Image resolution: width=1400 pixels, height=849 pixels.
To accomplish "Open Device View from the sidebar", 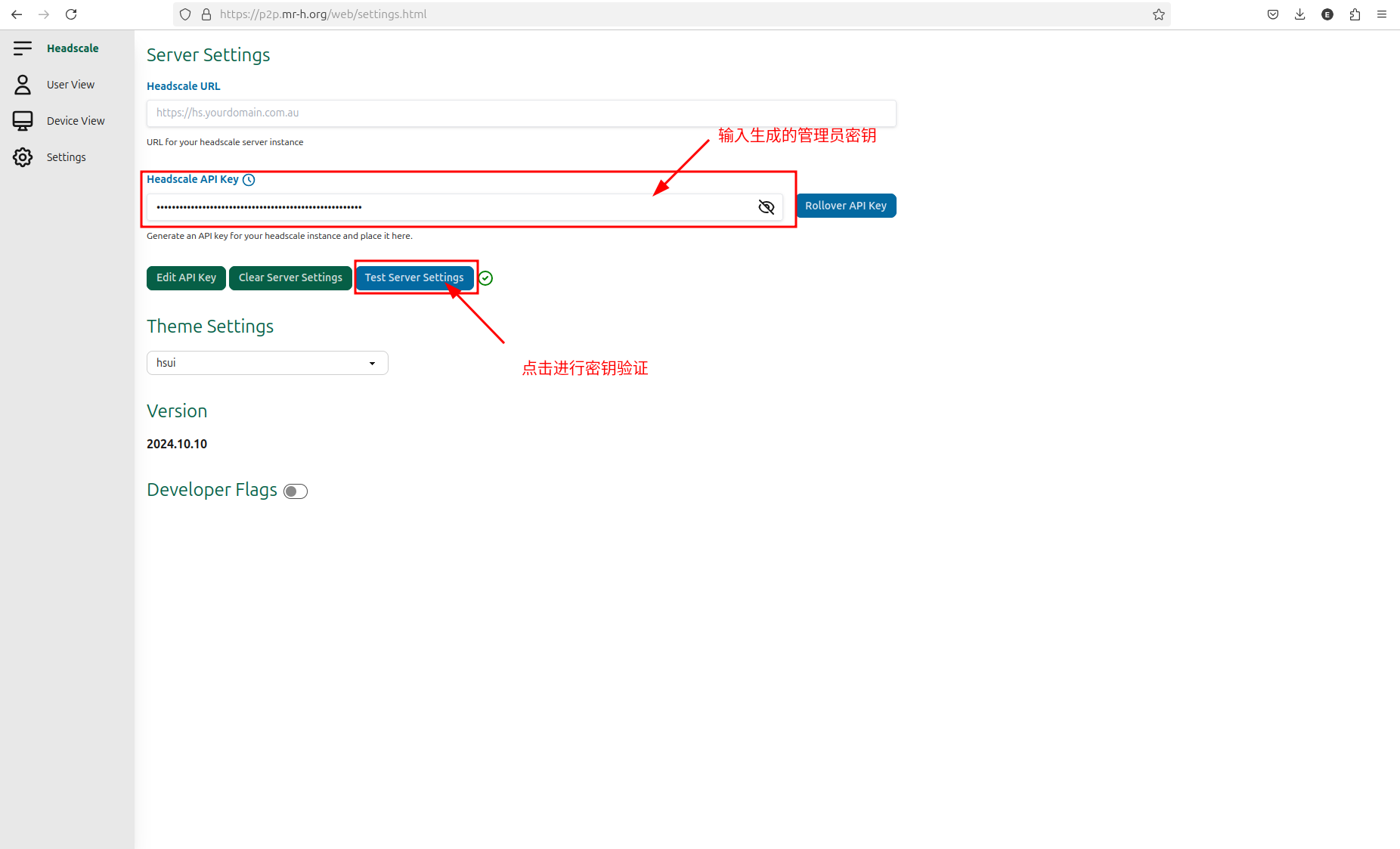I will pyautogui.click(x=75, y=120).
